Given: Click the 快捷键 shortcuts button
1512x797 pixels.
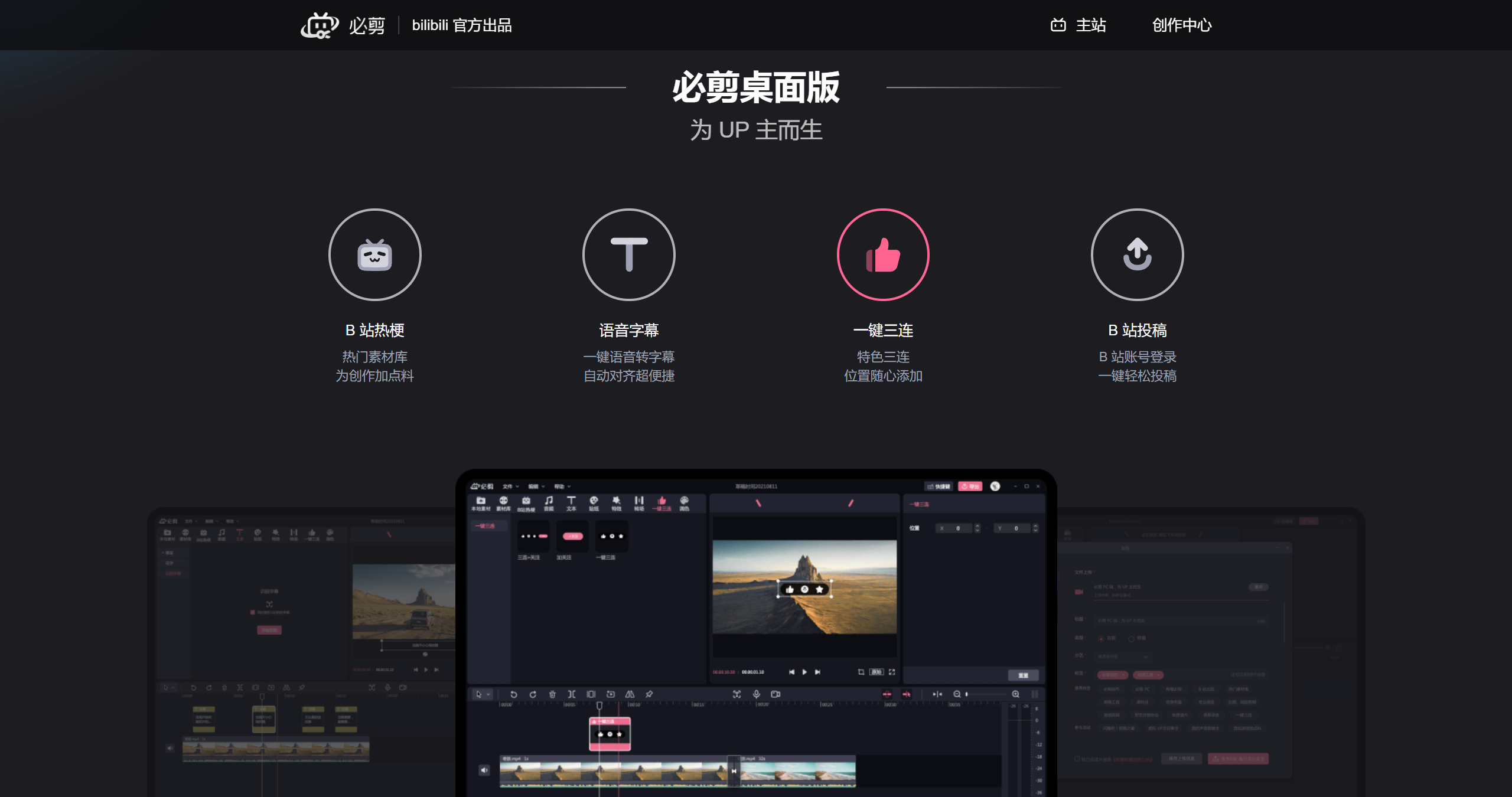Looking at the screenshot, I should pyautogui.click(x=939, y=486).
